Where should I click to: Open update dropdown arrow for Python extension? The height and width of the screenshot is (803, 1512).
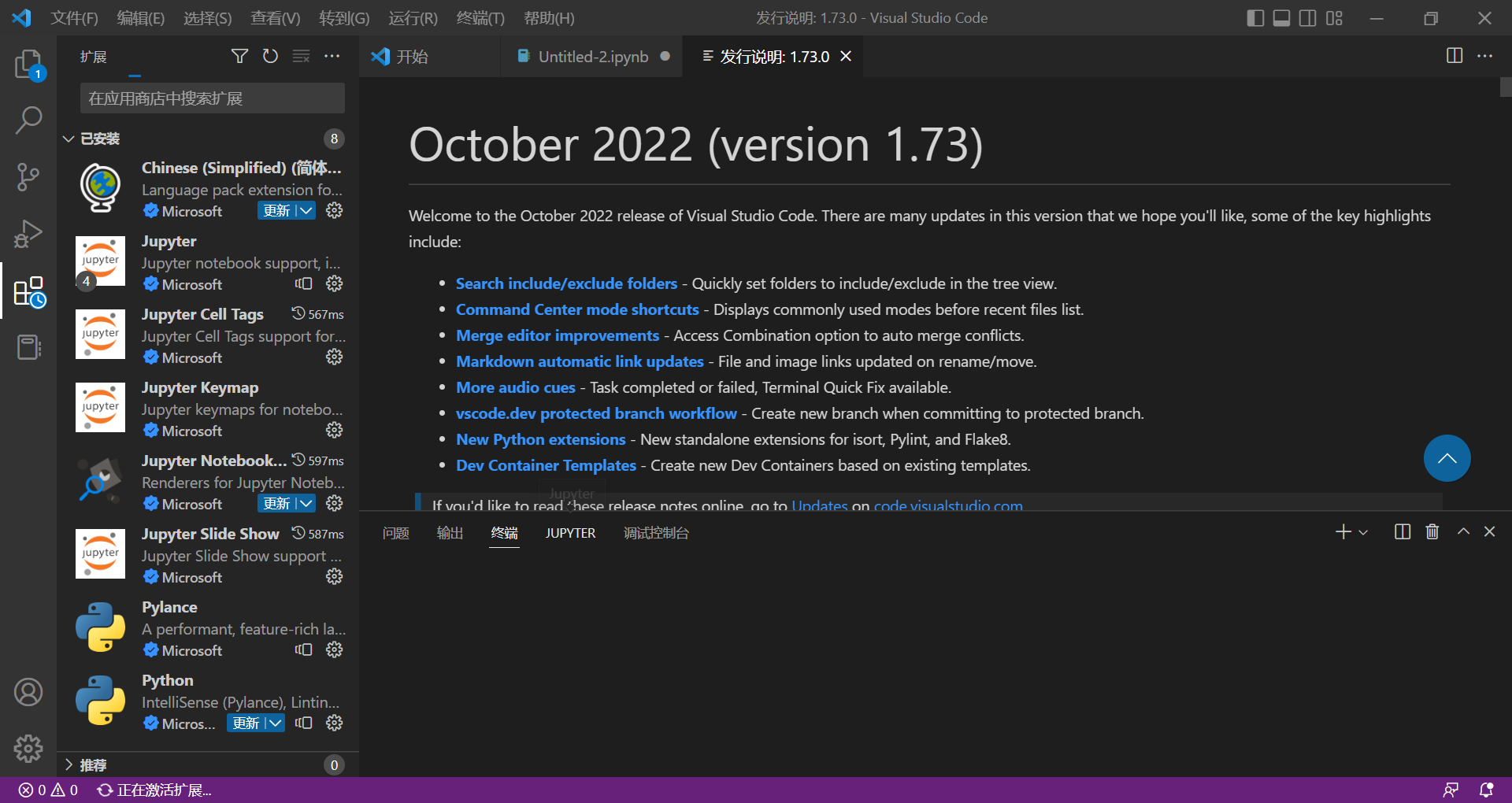point(275,723)
